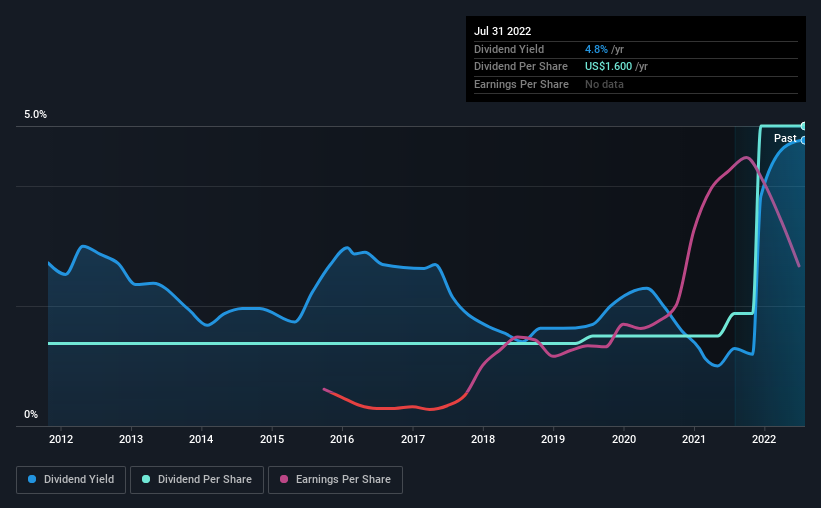Select the 2020 x-axis year label
Screen dimensions: 821x508
(624, 439)
